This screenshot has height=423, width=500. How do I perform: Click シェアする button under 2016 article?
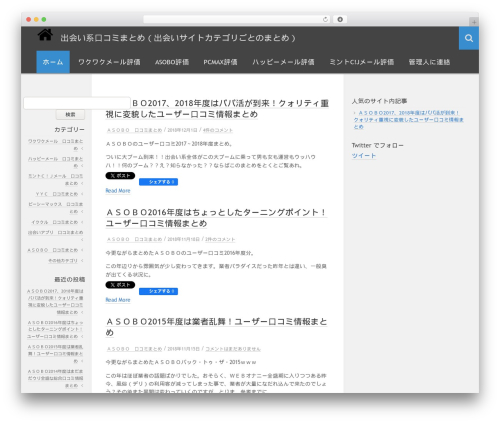pyautogui.click(x=158, y=291)
